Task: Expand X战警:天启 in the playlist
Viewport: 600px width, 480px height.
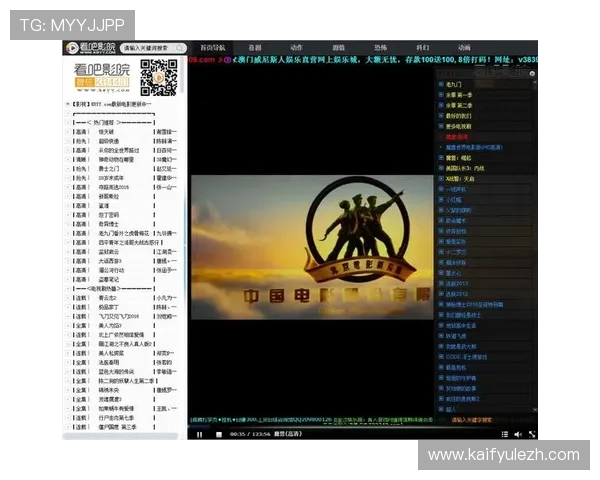Action: (441, 179)
